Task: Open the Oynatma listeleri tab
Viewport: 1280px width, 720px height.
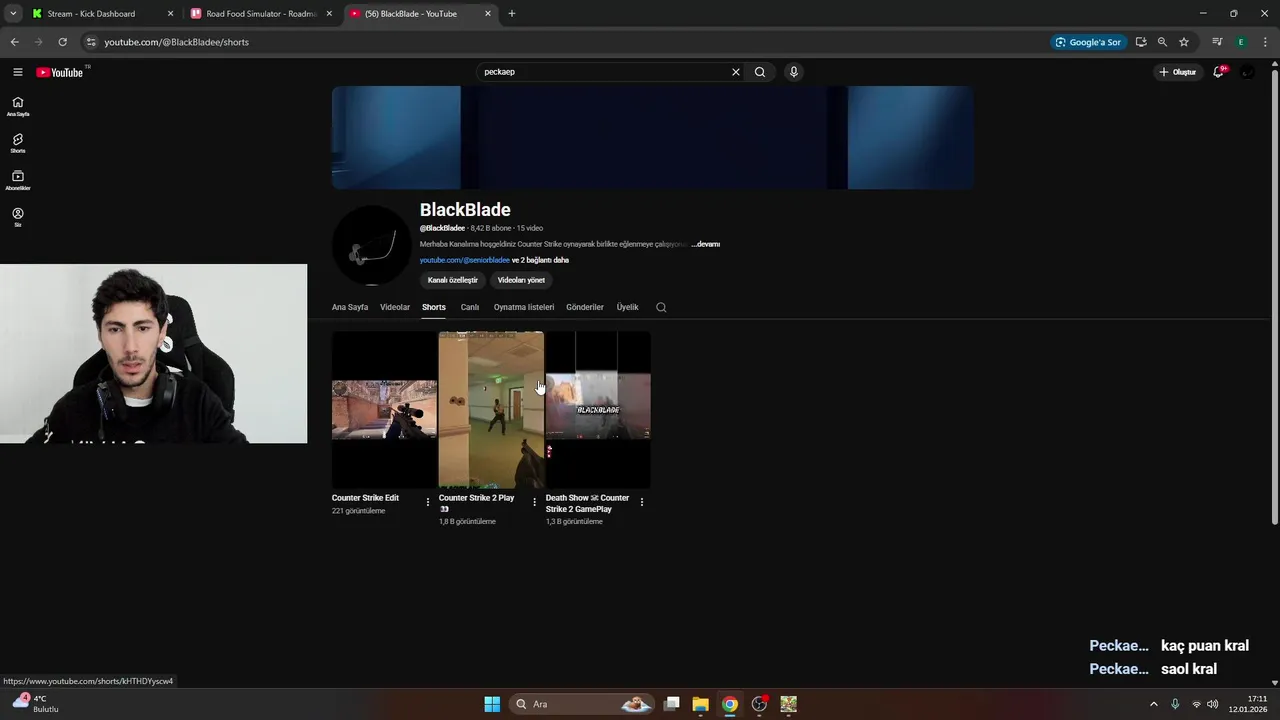Action: tap(524, 307)
